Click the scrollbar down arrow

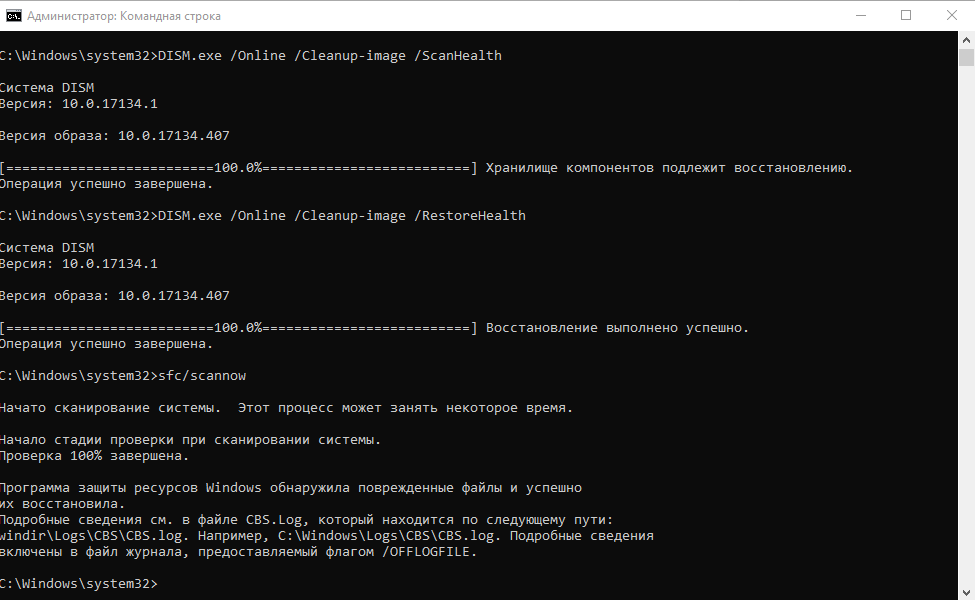[x=966, y=593]
